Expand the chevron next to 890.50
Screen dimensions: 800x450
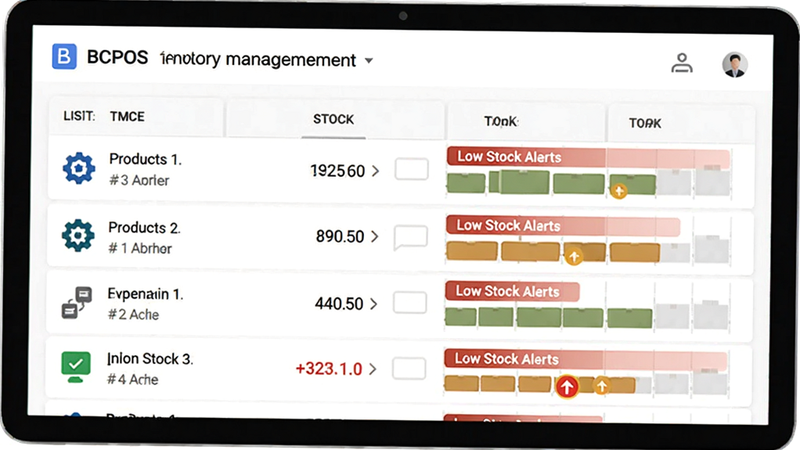(374, 236)
